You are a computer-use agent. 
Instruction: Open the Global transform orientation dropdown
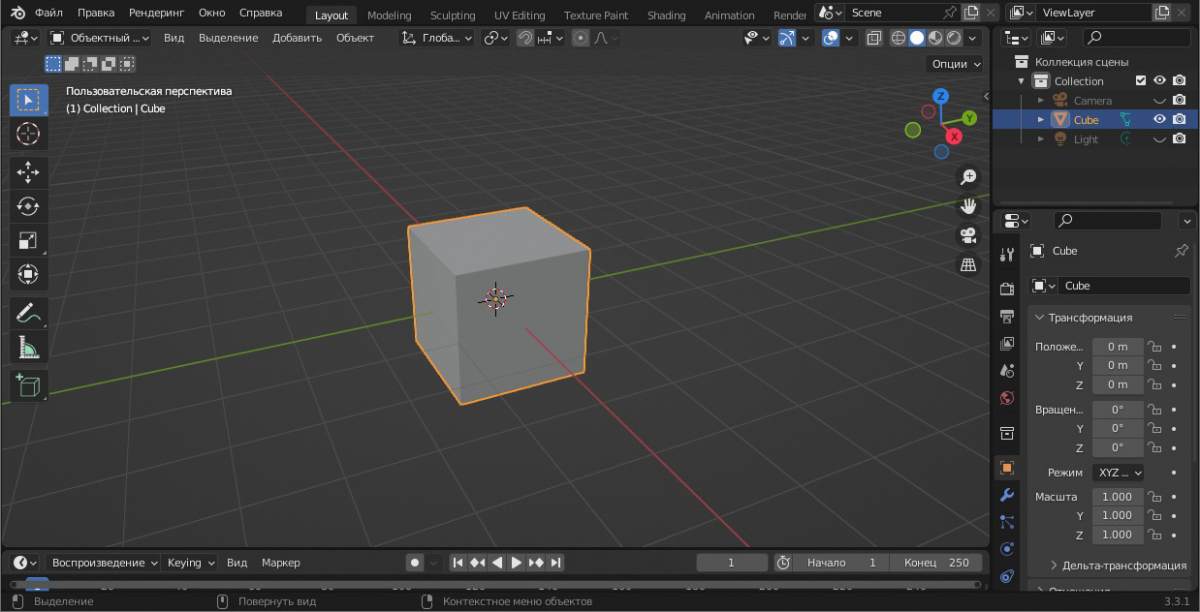pos(438,38)
